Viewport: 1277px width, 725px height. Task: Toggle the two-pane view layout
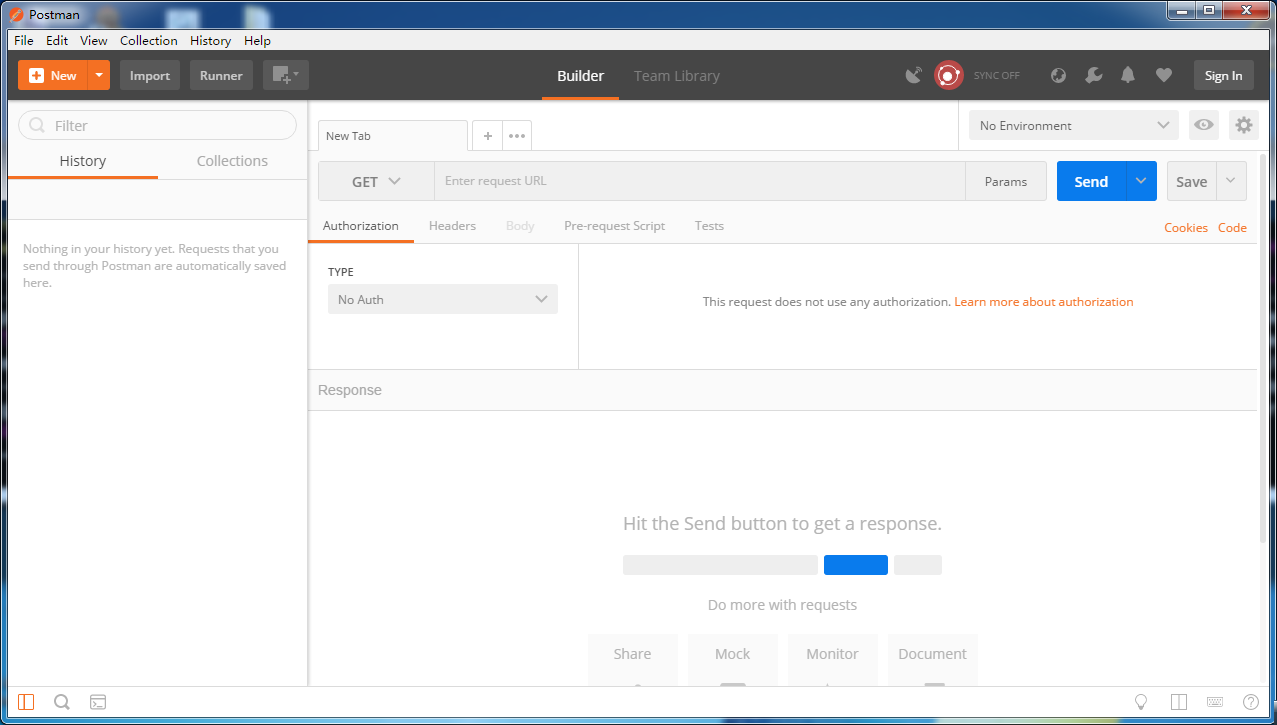(1179, 702)
